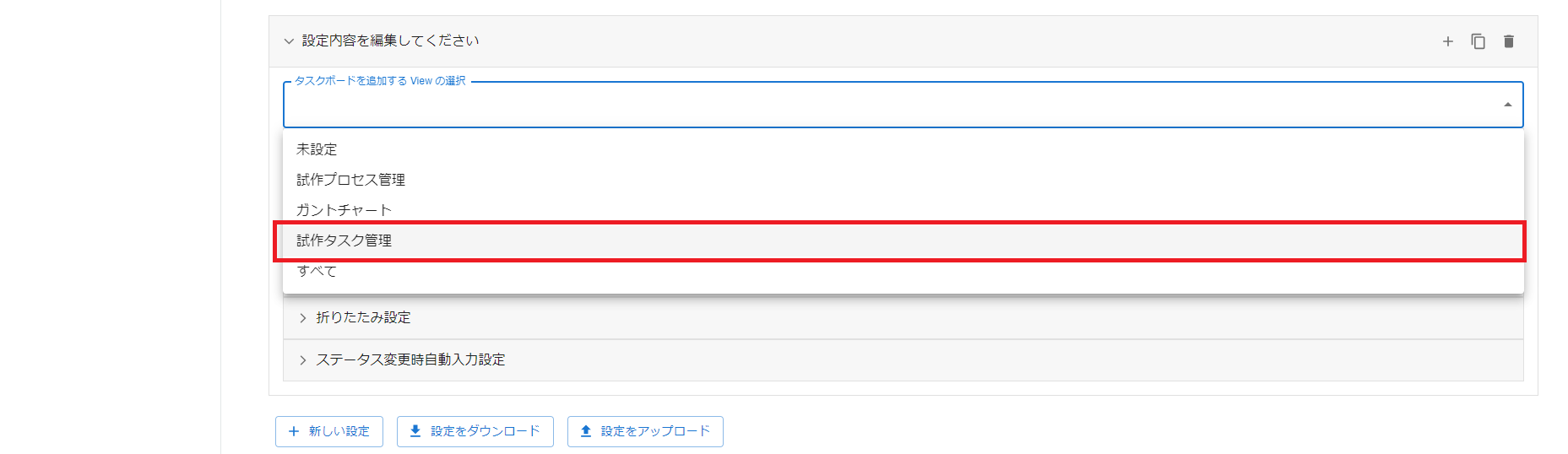
Task: Collapse the 設定内容を編集してください section chevron
Action: 289,41
